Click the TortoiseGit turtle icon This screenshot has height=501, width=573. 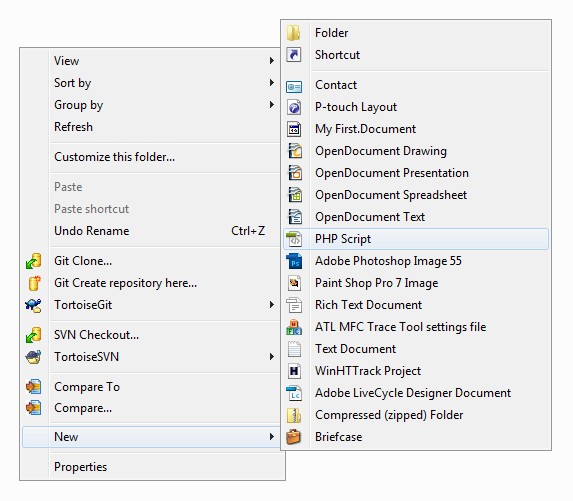(33, 305)
